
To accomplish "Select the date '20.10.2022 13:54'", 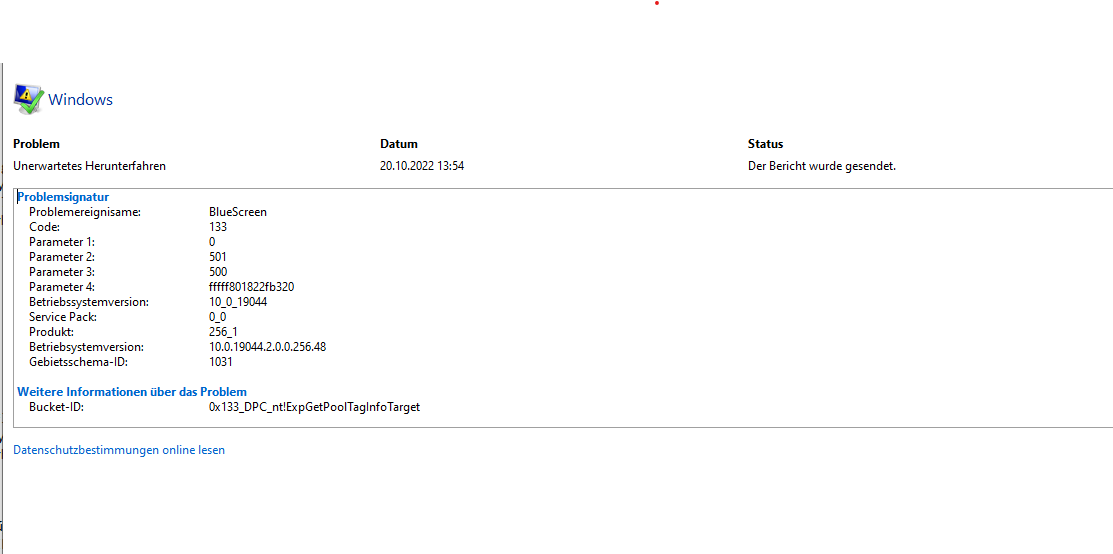I will (x=422, y=166).
